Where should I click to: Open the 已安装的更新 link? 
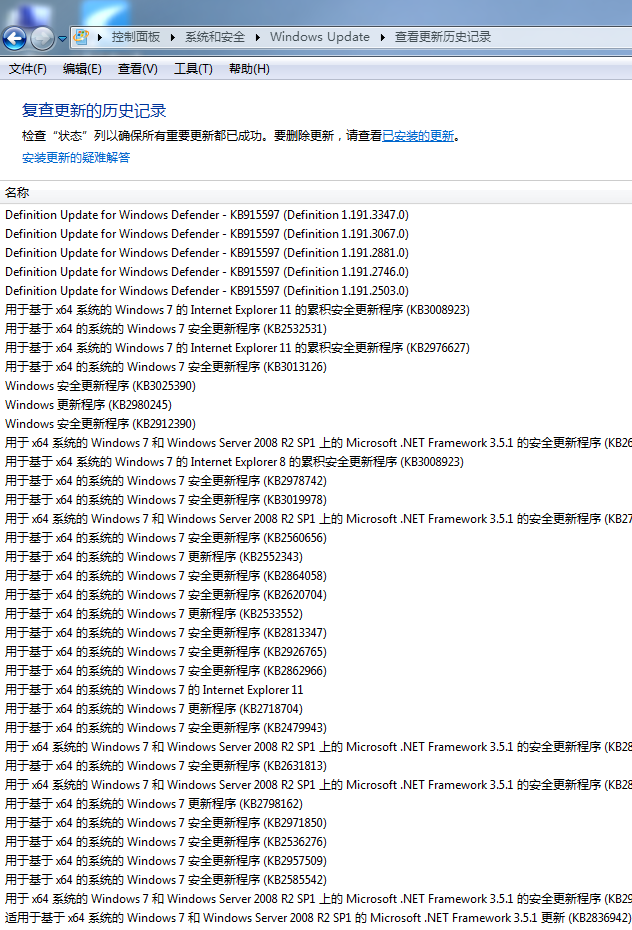click(x=418, y=136)
